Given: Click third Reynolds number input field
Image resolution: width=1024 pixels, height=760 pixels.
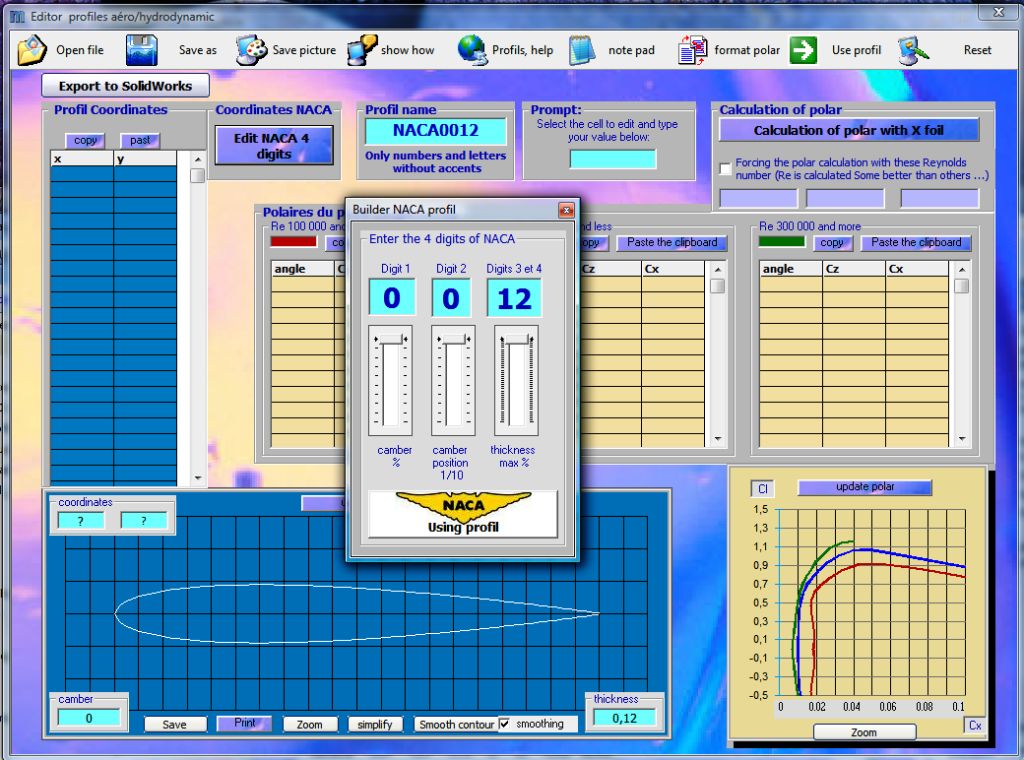Looking at the screenshot, I should [x=939, y=198].
